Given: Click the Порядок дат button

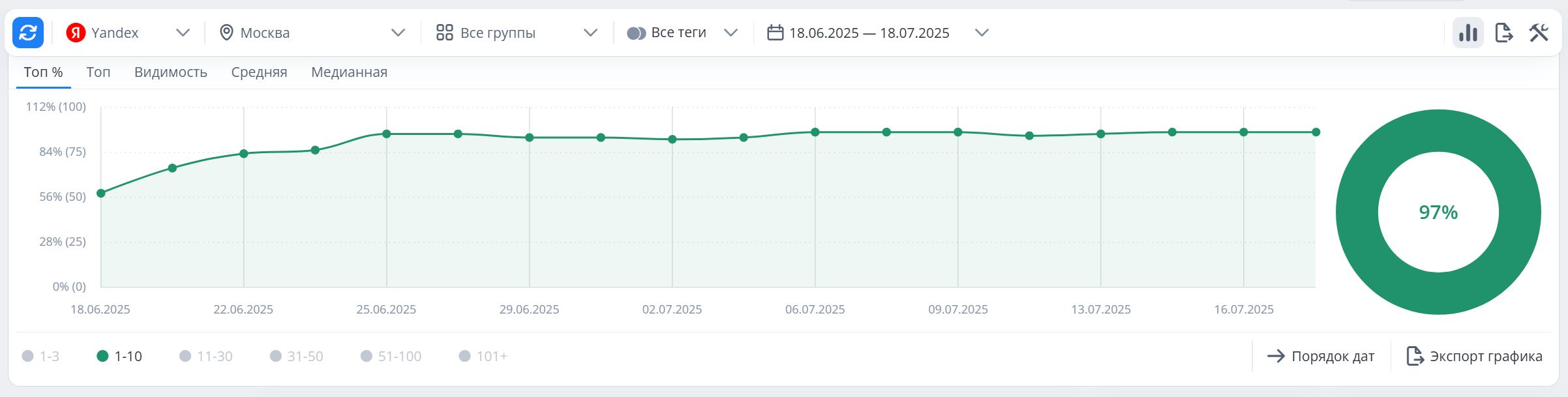Looking at the screenshot, I should pyautogui.click(x=1321, y=356).
